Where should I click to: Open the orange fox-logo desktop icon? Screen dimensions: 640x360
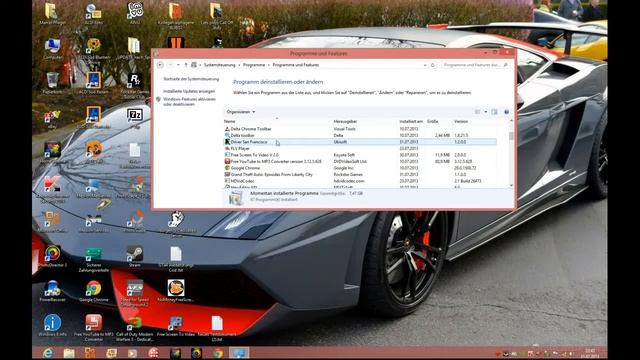176,291
